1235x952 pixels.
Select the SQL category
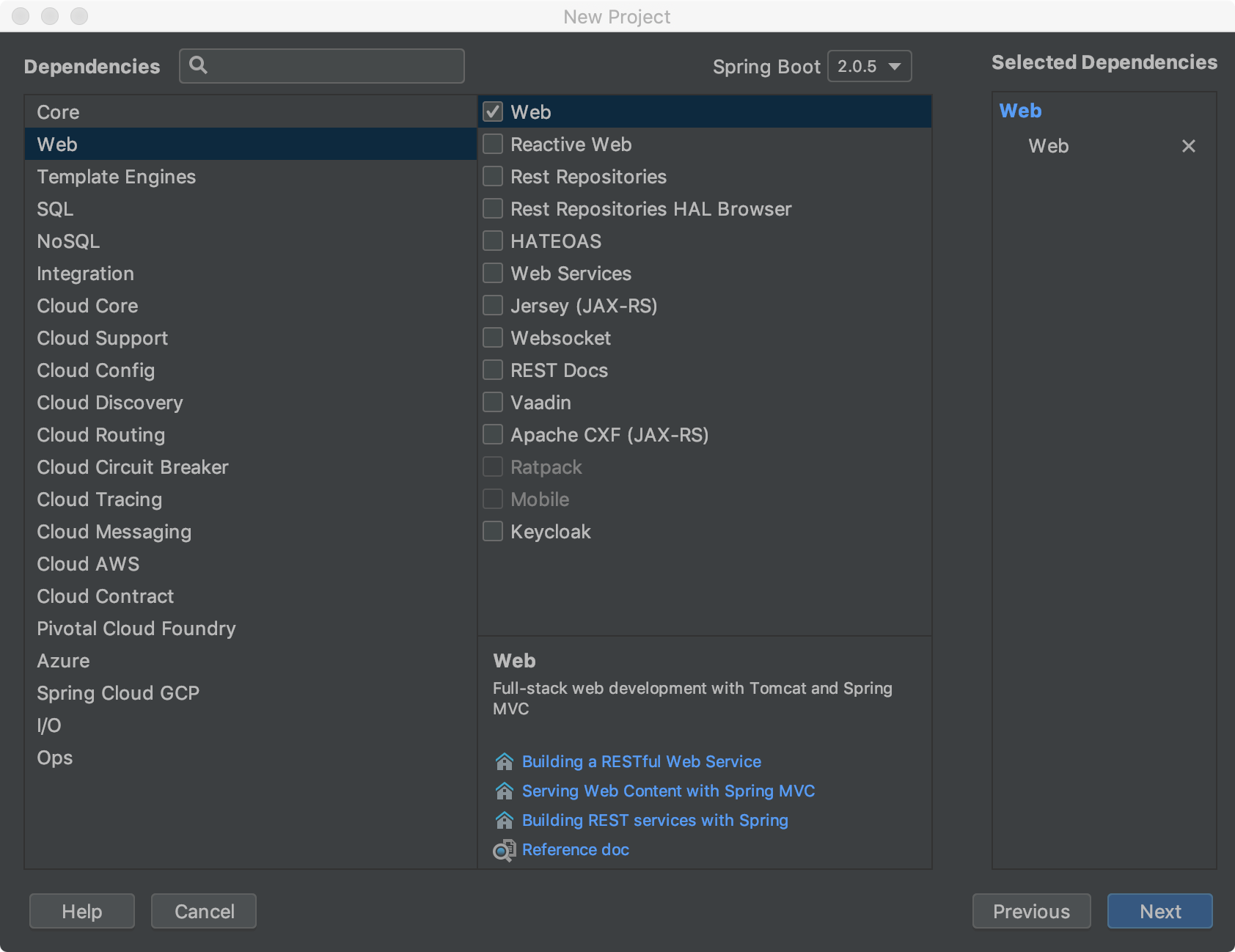pos(55,209)
